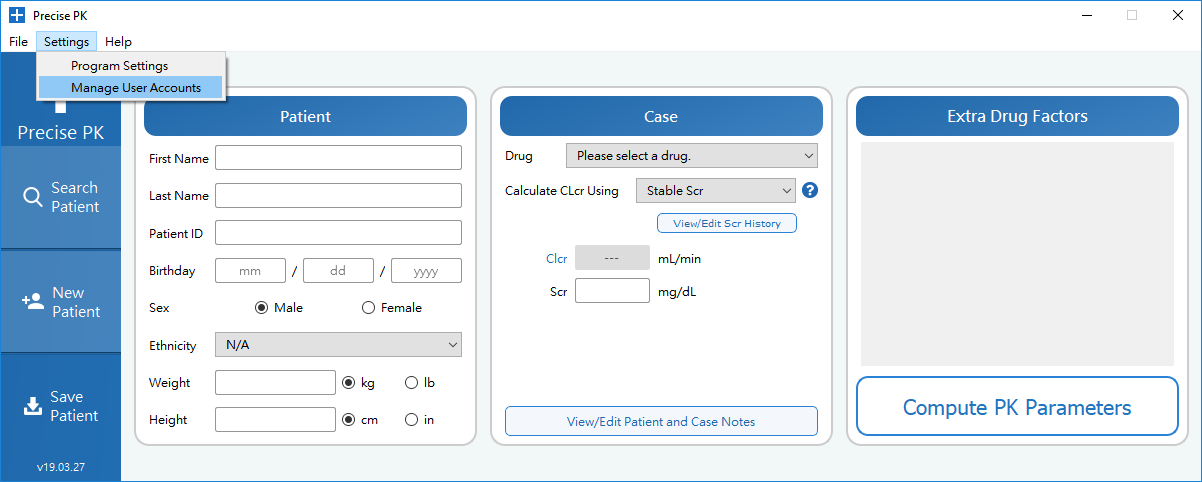
Task: Open View/Edit Patient and Case Notes
Action: [661, 421]
